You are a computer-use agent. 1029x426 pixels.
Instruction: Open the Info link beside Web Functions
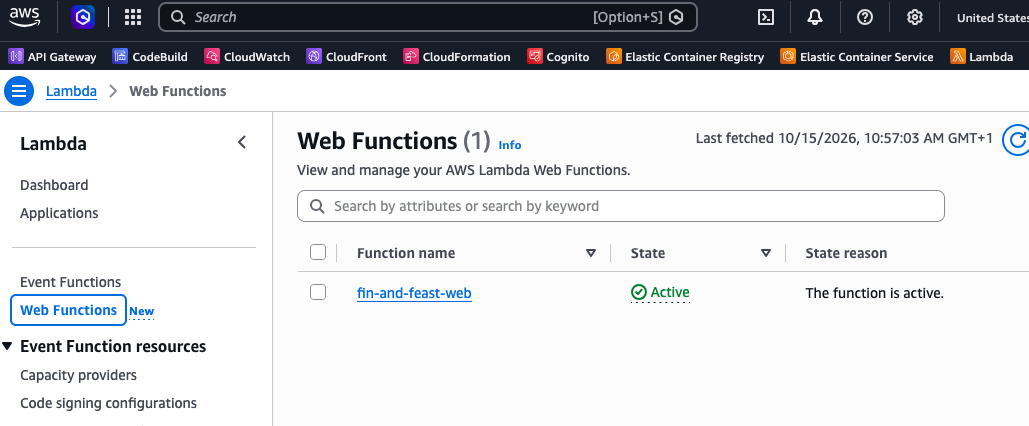[x=510, y=145]
